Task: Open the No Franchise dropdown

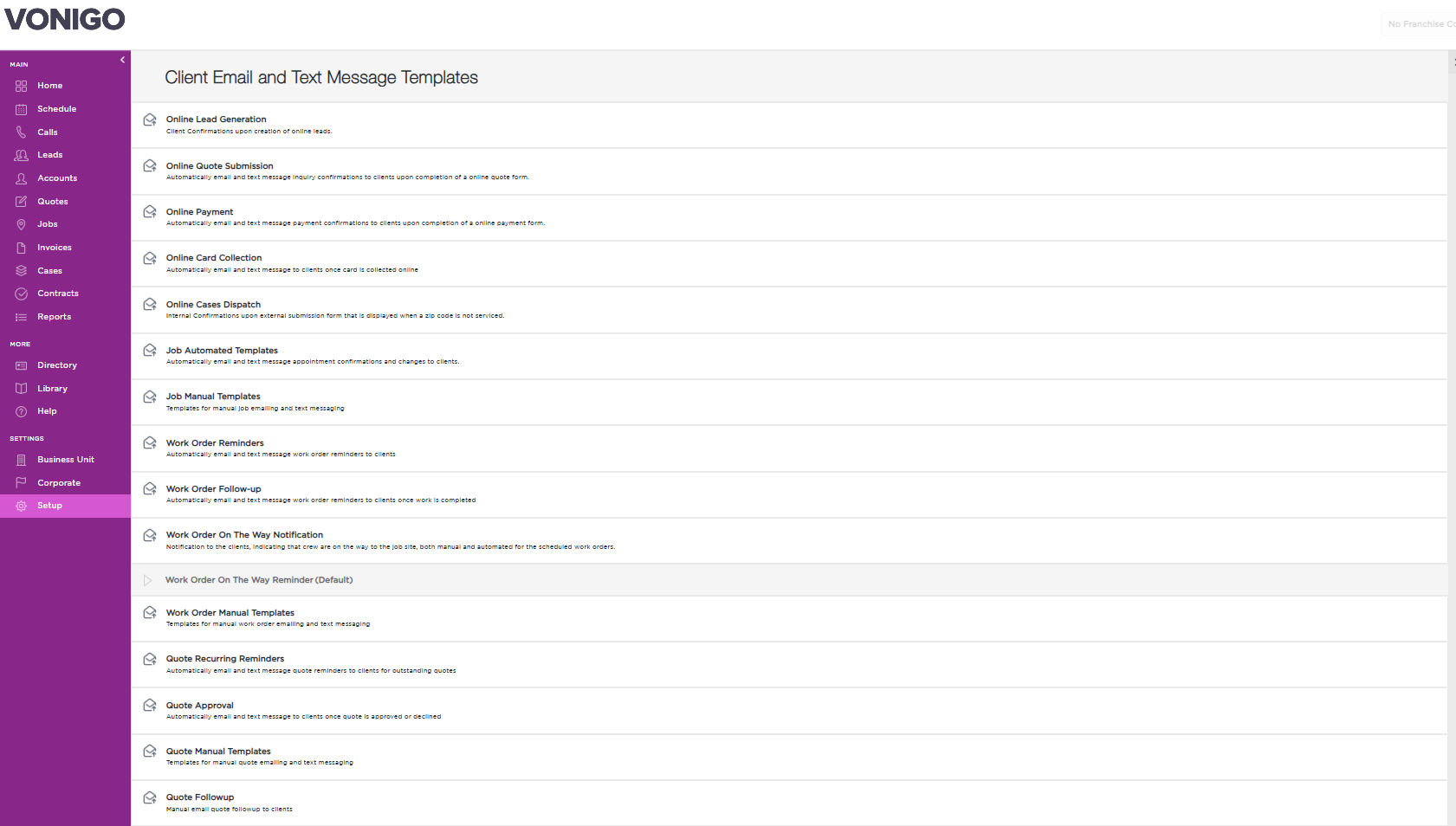Action: 1420,24
